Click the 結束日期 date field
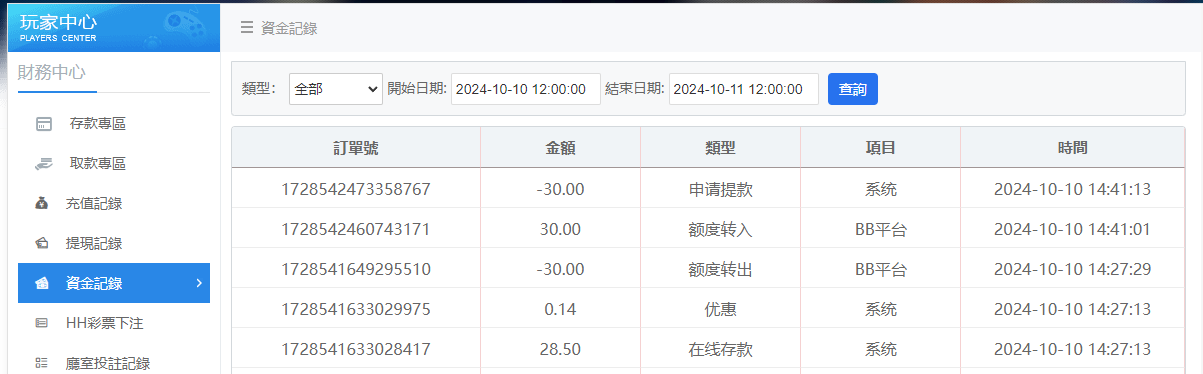Viewport: 1203px width, 374px height. coord(744,89)
